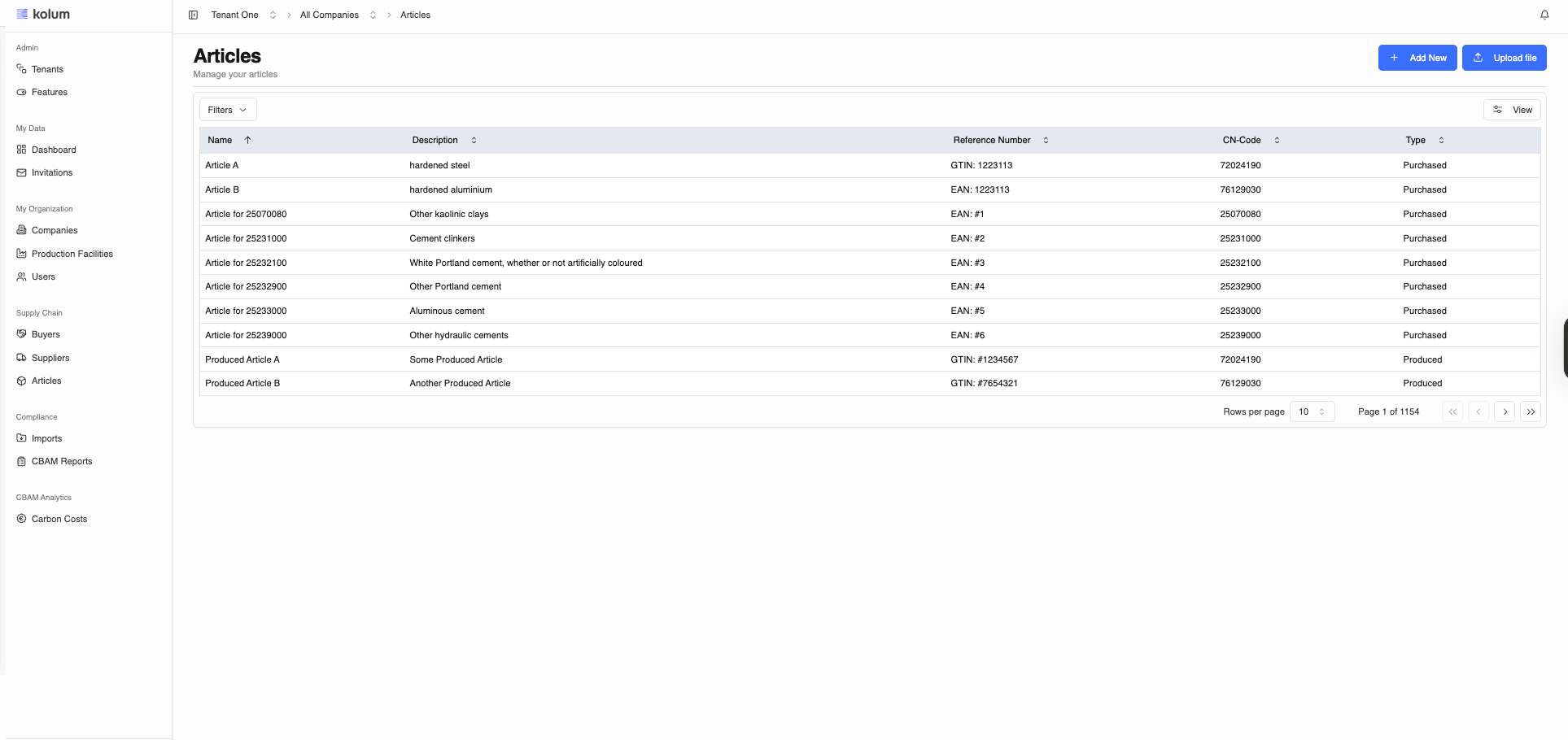Sort by the Name column arrow

coord(247,140)
